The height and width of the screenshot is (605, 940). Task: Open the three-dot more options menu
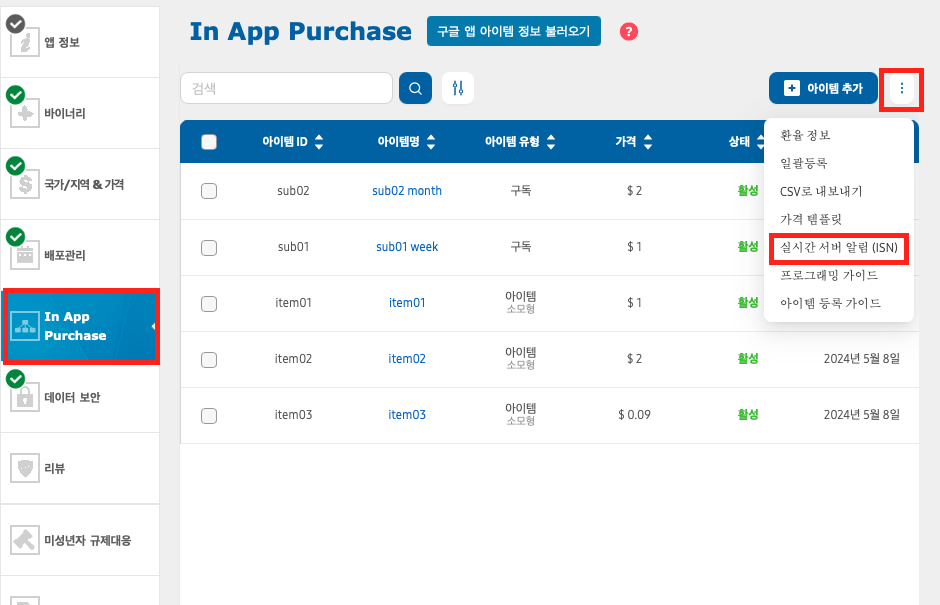pyautogui.click(x=902, y=89)
